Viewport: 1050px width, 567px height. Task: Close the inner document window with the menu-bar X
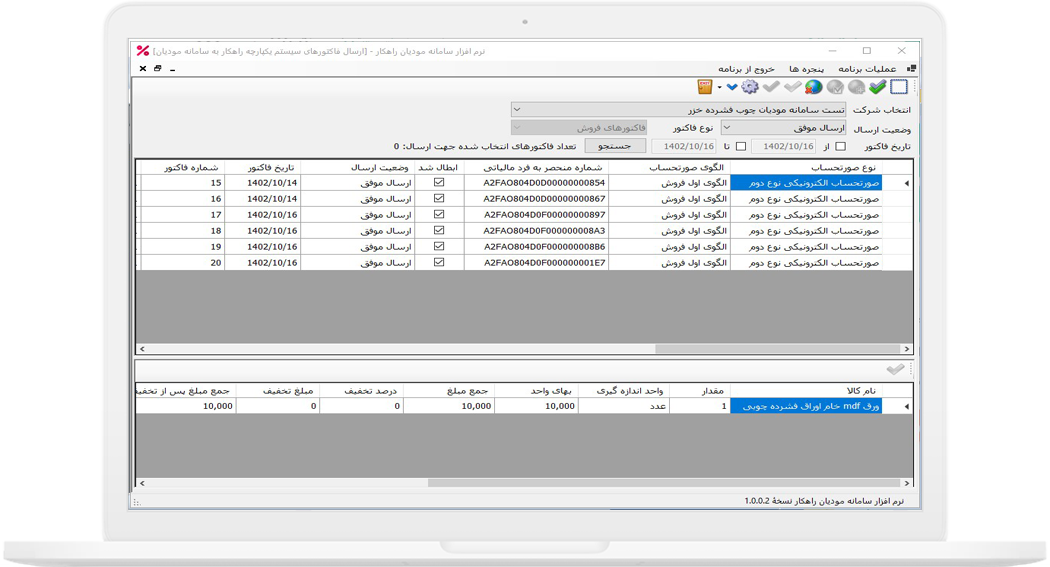coord(143,68)
